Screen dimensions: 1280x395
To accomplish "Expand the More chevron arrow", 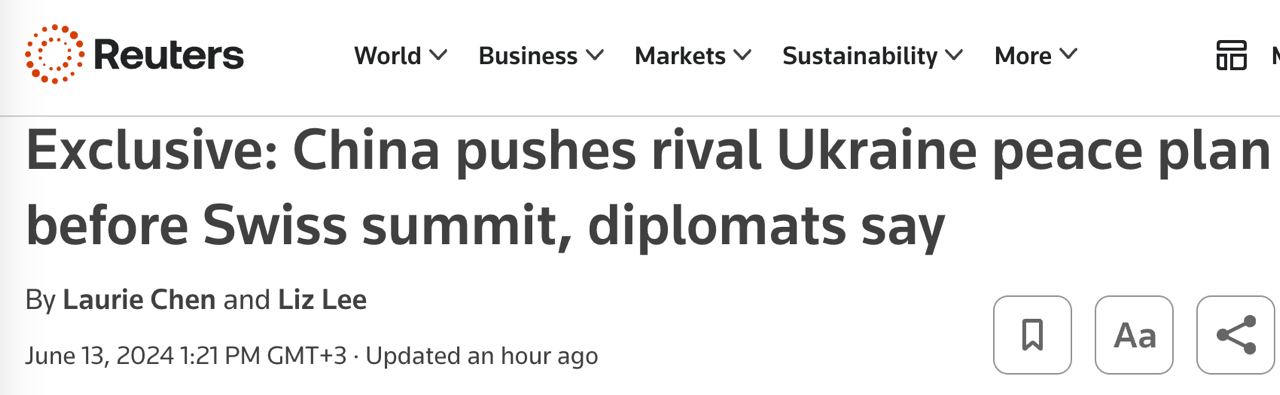I will point(1068,56).
